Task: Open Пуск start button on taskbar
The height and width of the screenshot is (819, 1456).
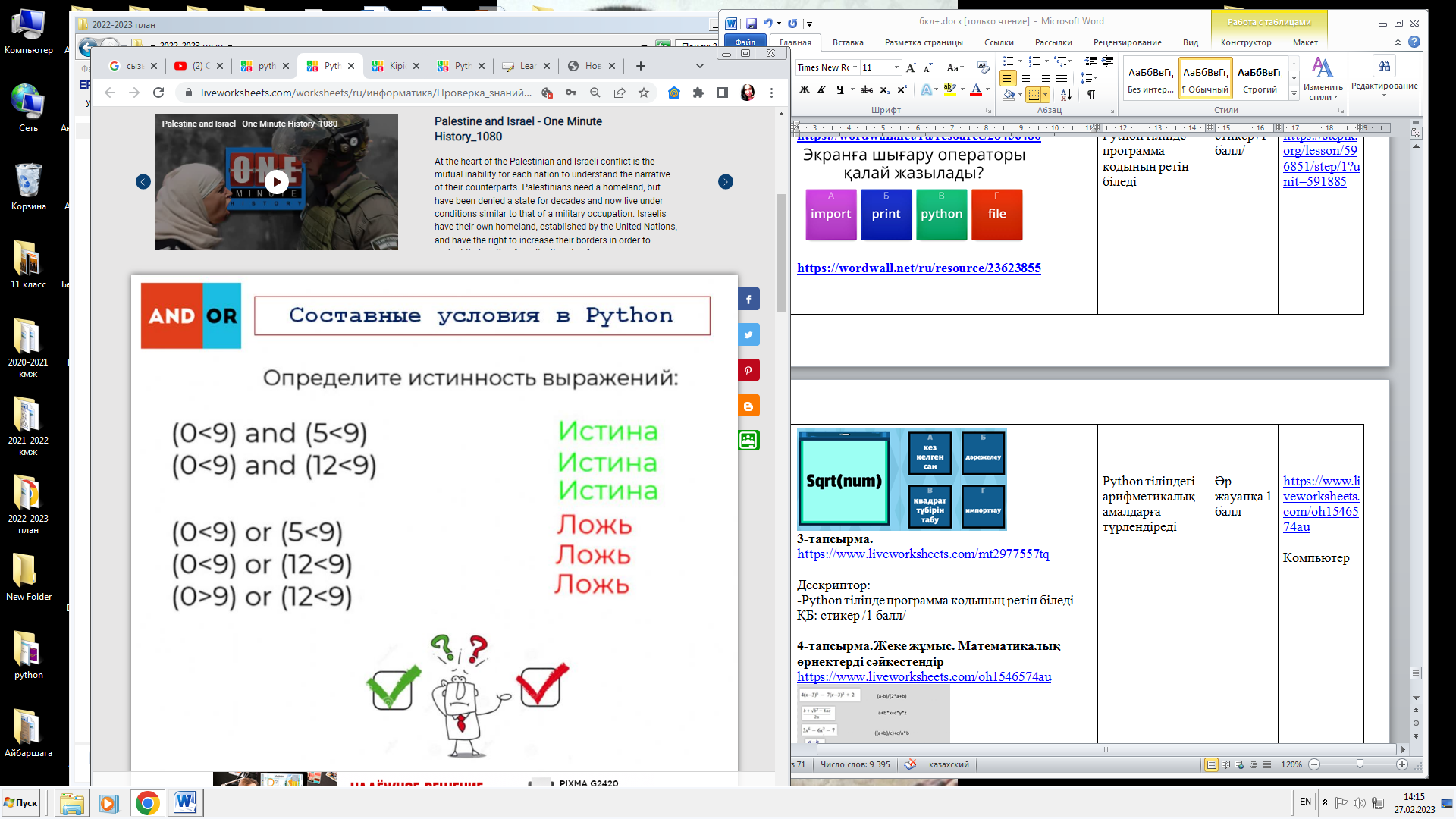Action: coord(21,802)
